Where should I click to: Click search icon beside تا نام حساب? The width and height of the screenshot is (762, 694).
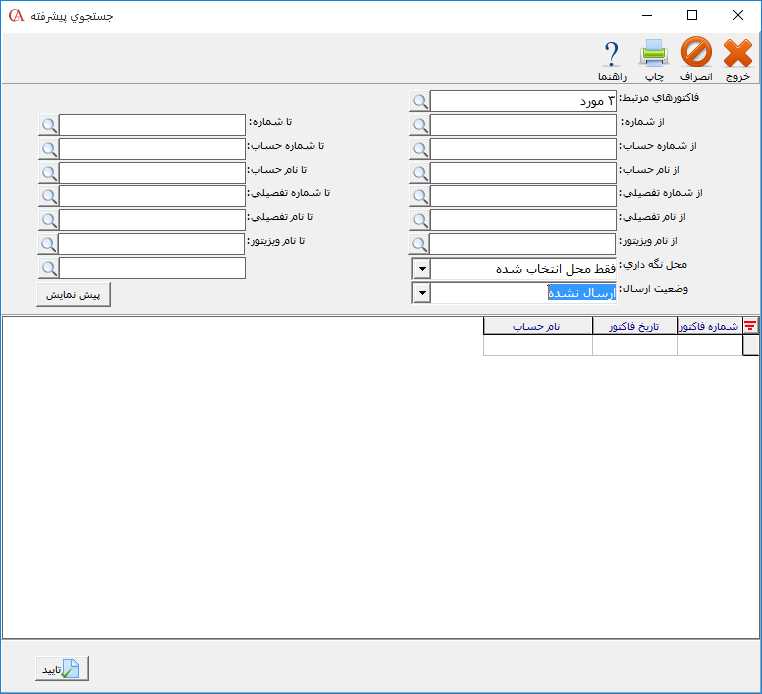[x=48, y=173]
